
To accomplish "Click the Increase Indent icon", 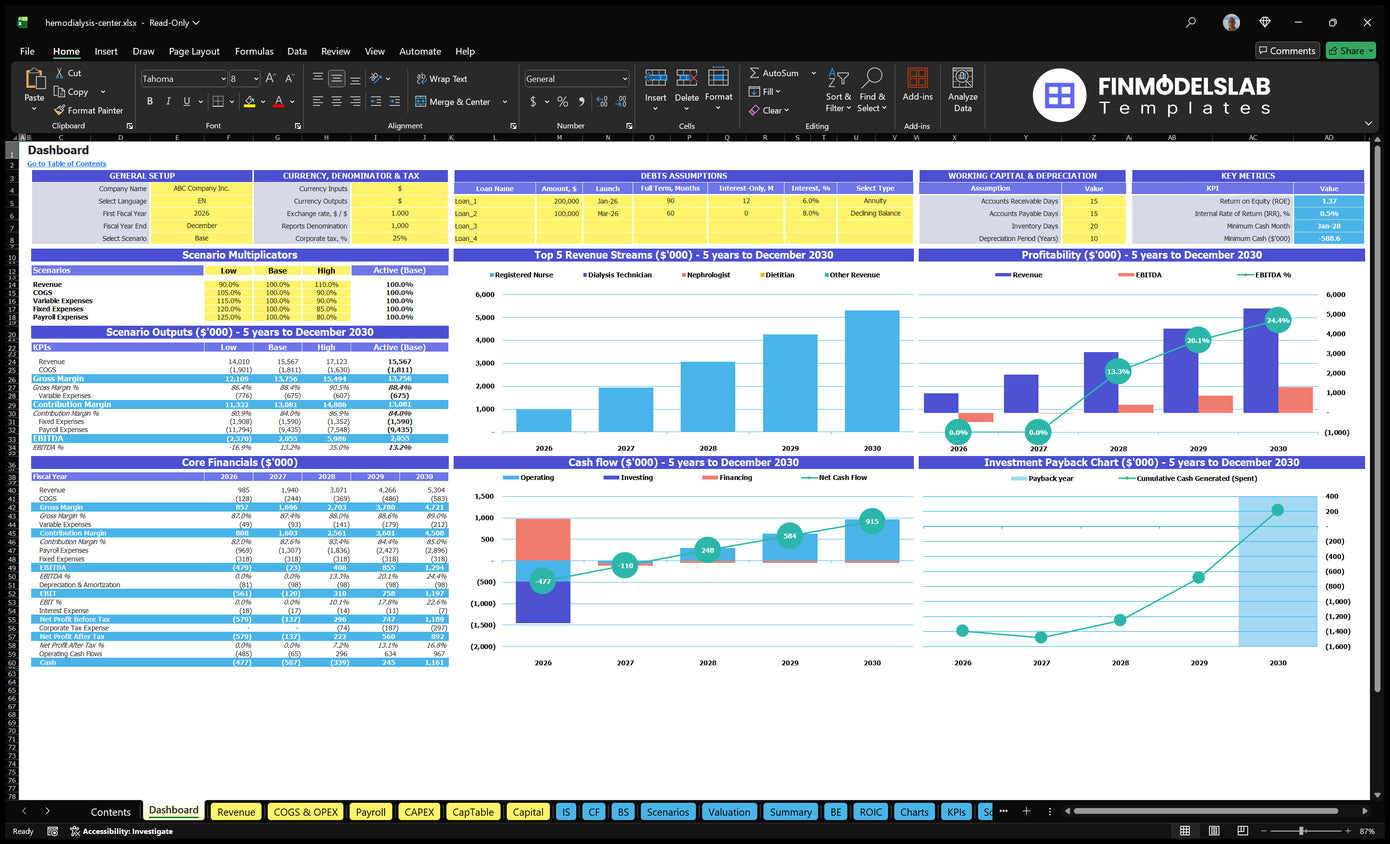I will click(395, 101).
